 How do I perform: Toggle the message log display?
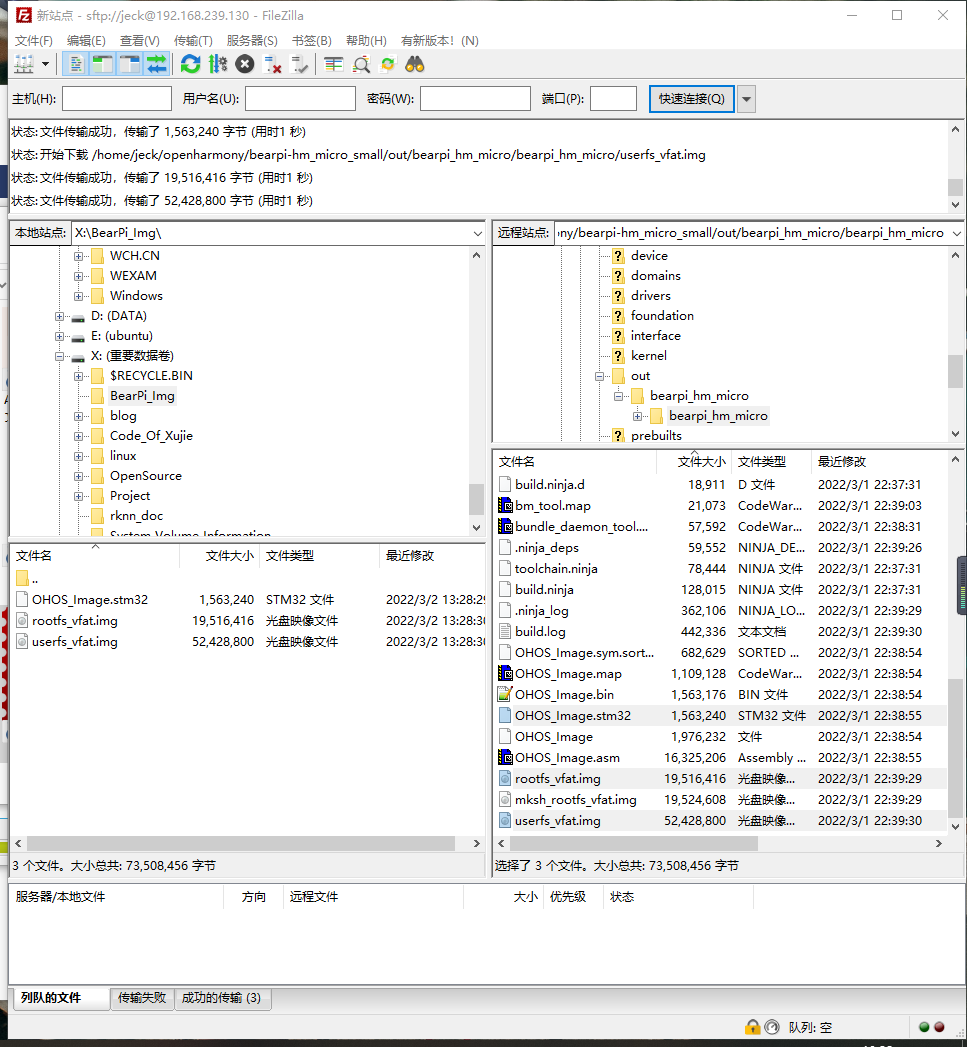pyautogui.click(x=76, y=65)
